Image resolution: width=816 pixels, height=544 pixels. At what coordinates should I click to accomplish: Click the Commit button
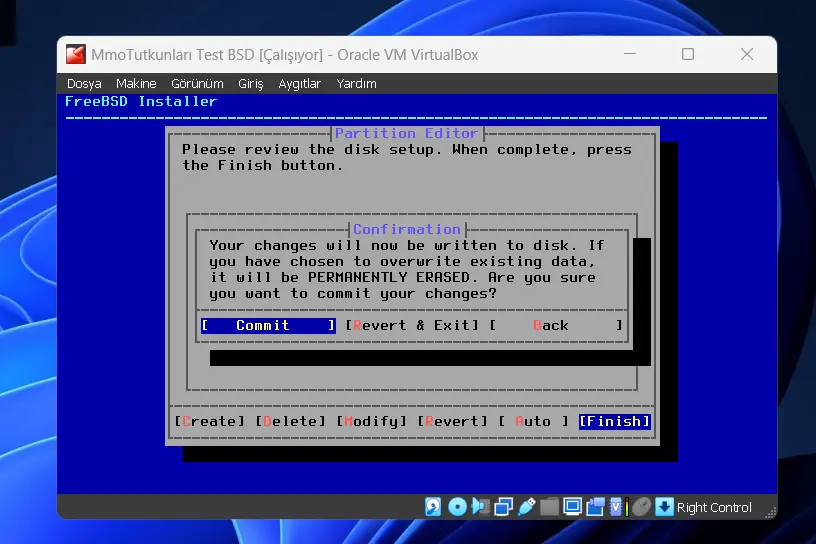[268, 325]
